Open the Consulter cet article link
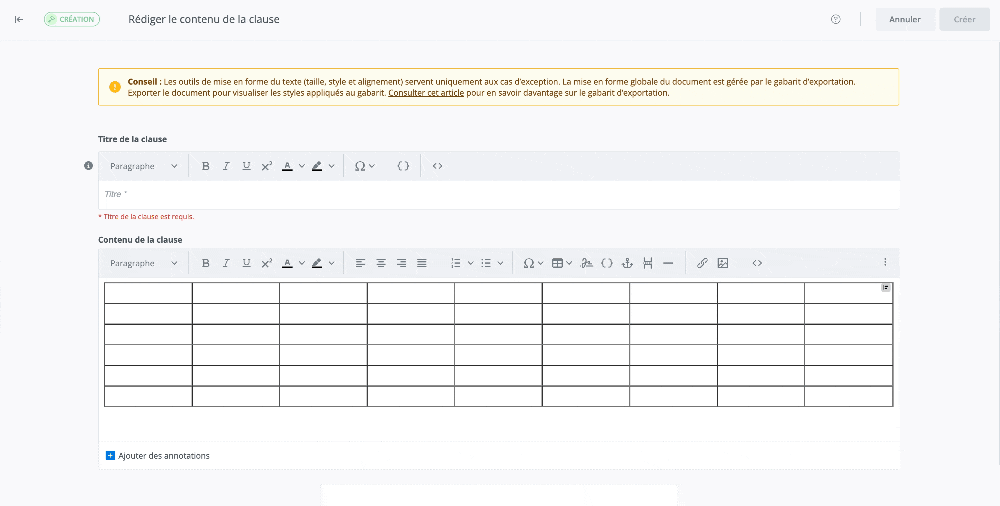Viewport: 1000px width, 506px height. pyautogui.click(x=426, y=93)
